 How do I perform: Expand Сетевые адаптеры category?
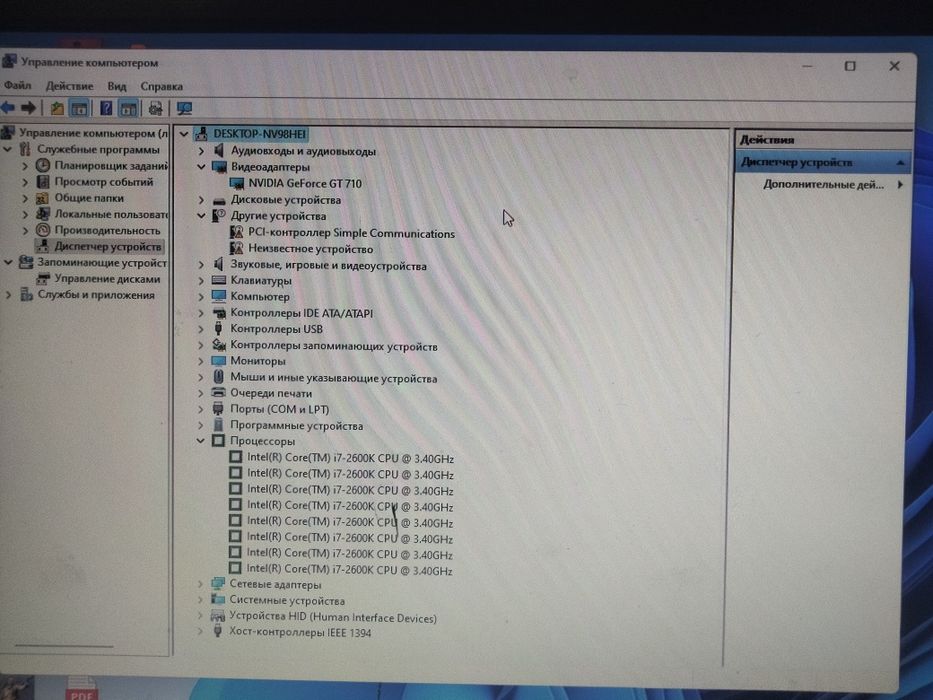point(201,585)
